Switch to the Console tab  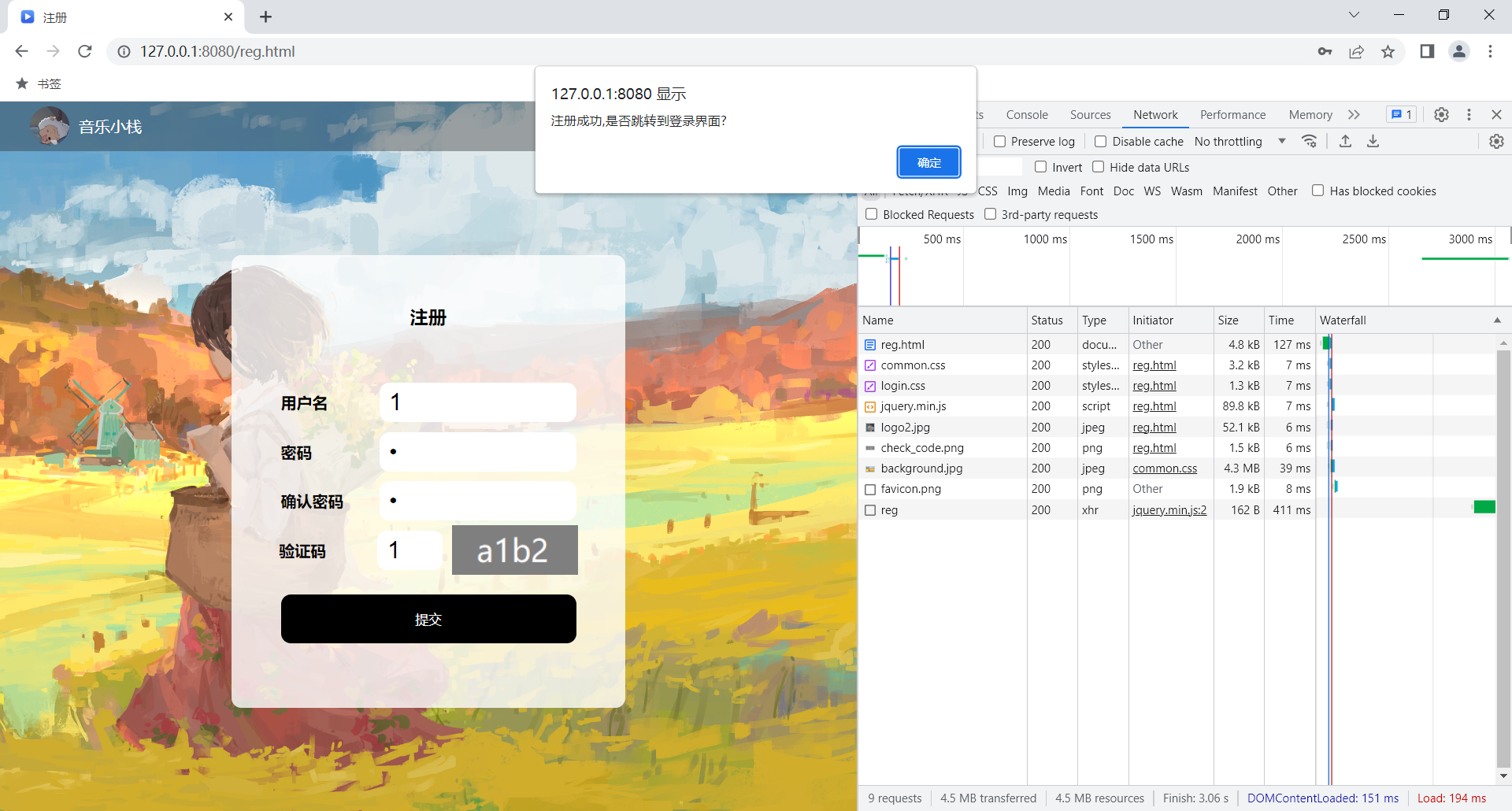coord(1027,115)
